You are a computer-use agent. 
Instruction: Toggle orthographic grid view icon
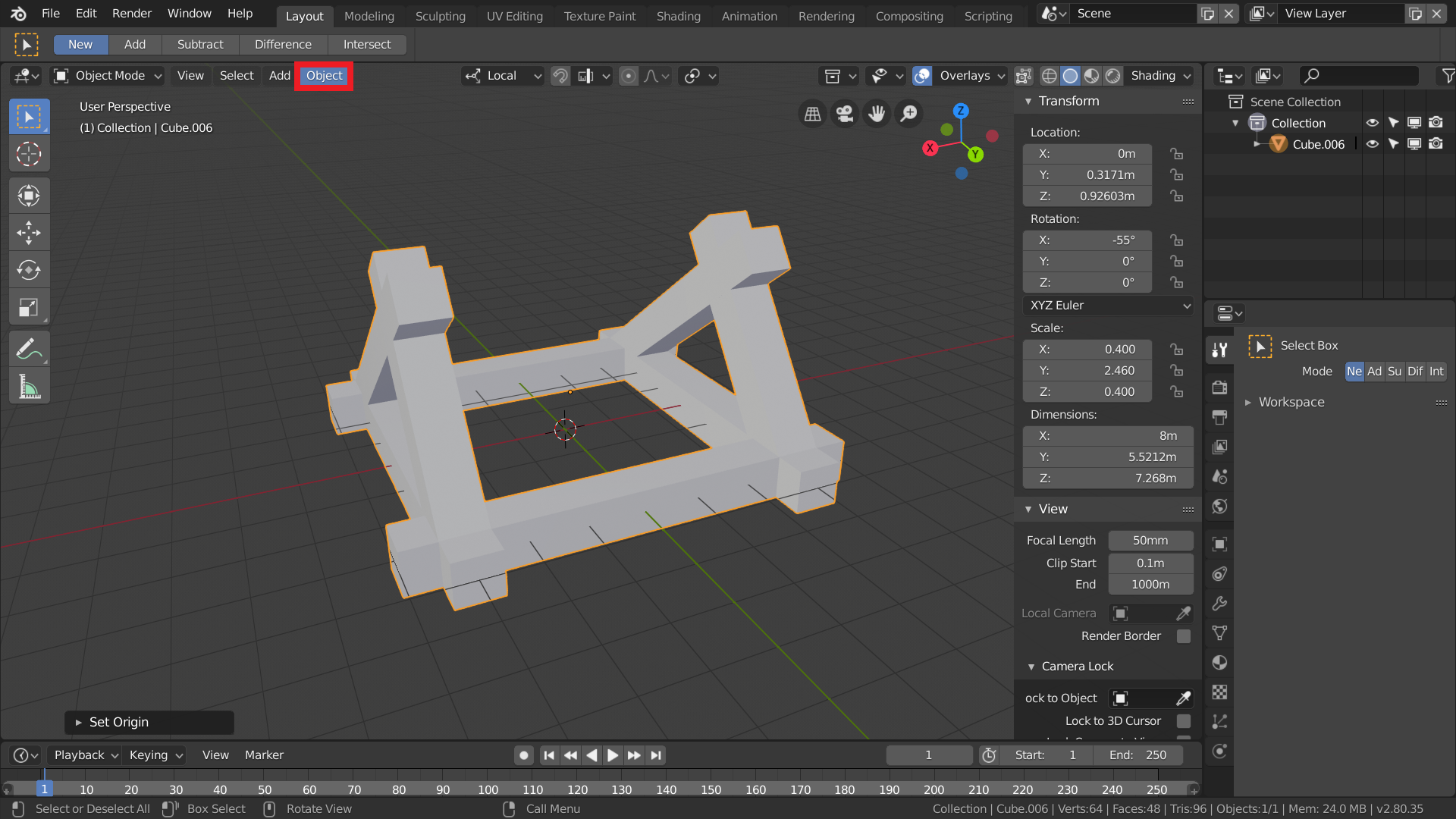point(812,114)
